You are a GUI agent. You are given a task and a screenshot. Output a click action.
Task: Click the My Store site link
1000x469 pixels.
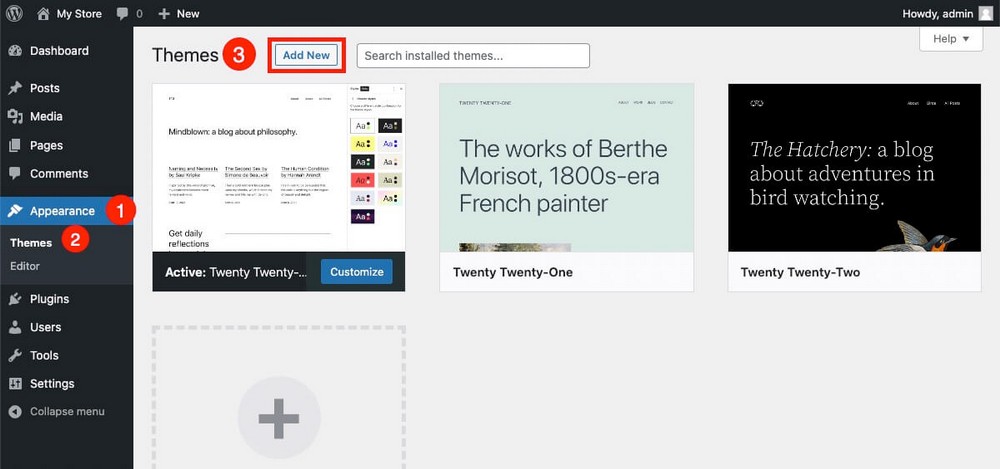79,13
